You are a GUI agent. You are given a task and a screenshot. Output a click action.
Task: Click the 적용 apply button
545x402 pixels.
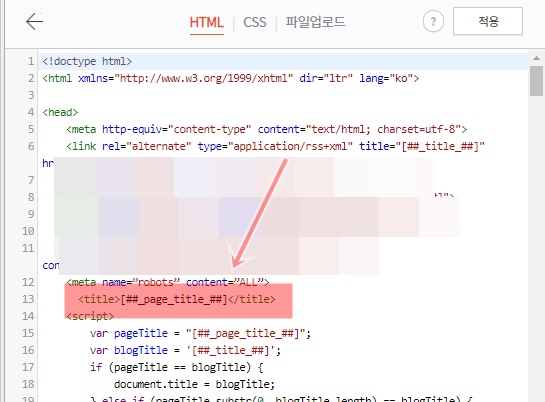pos(488,21)
